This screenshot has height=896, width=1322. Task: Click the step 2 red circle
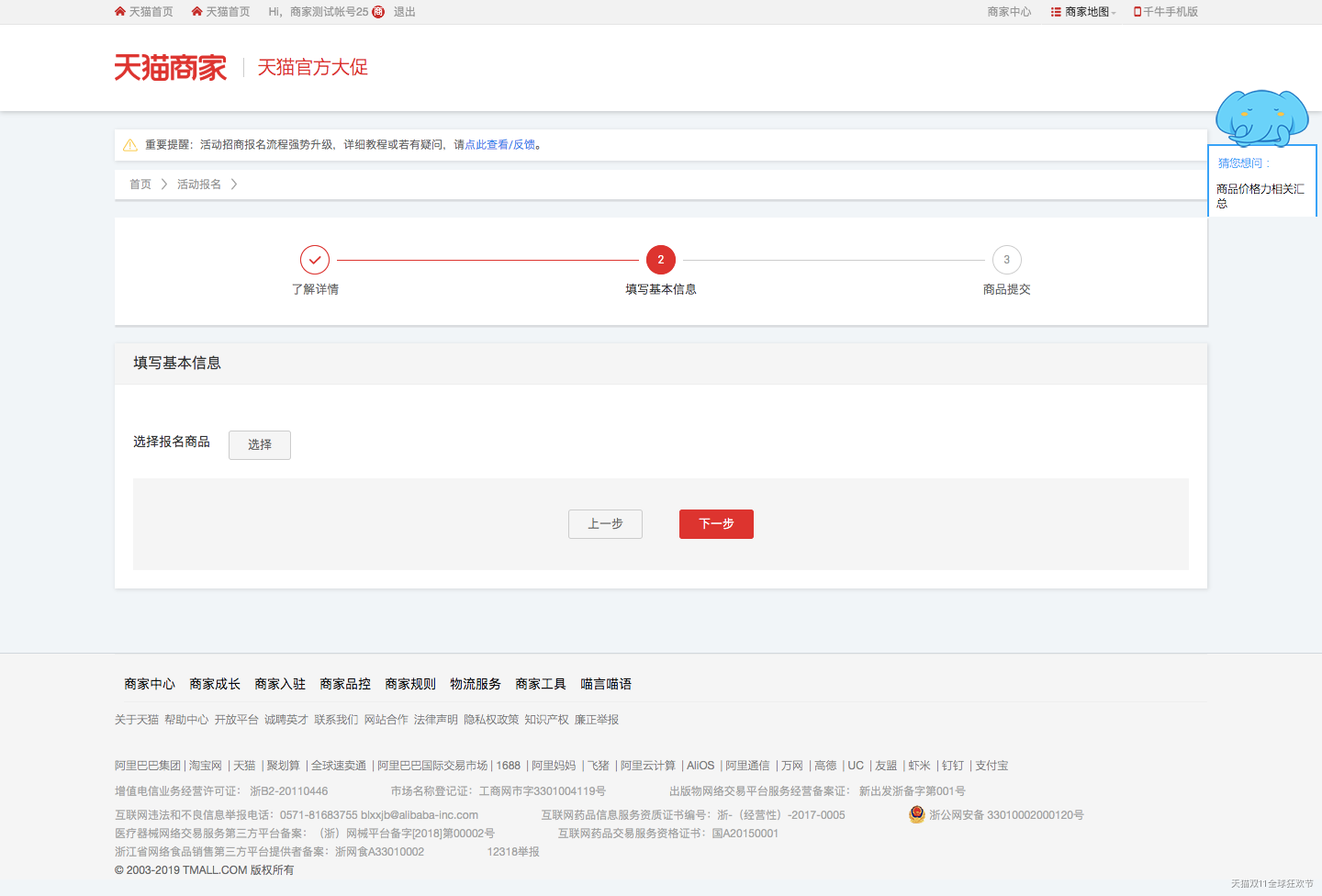(661, 260)
